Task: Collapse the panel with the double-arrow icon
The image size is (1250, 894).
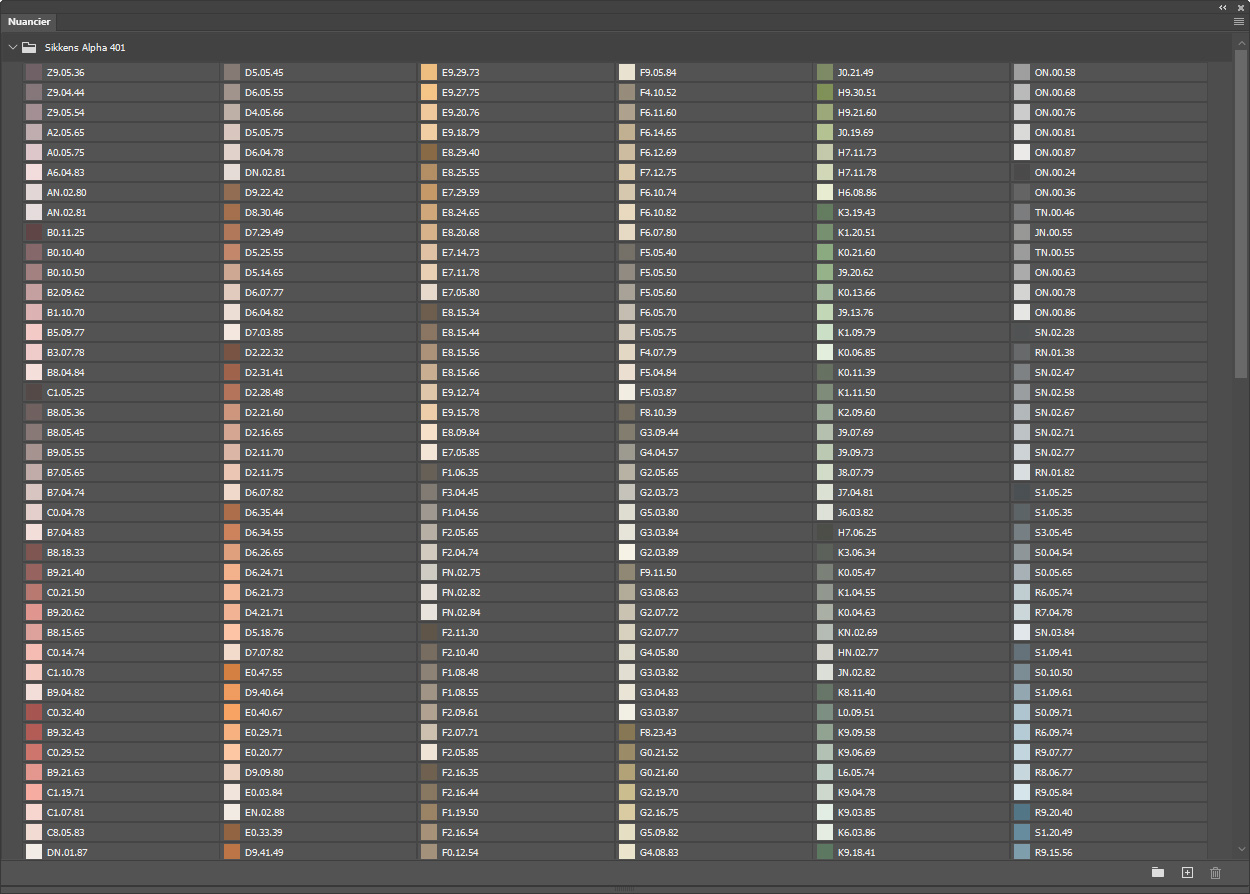Action: click(x=1223, y=7)
